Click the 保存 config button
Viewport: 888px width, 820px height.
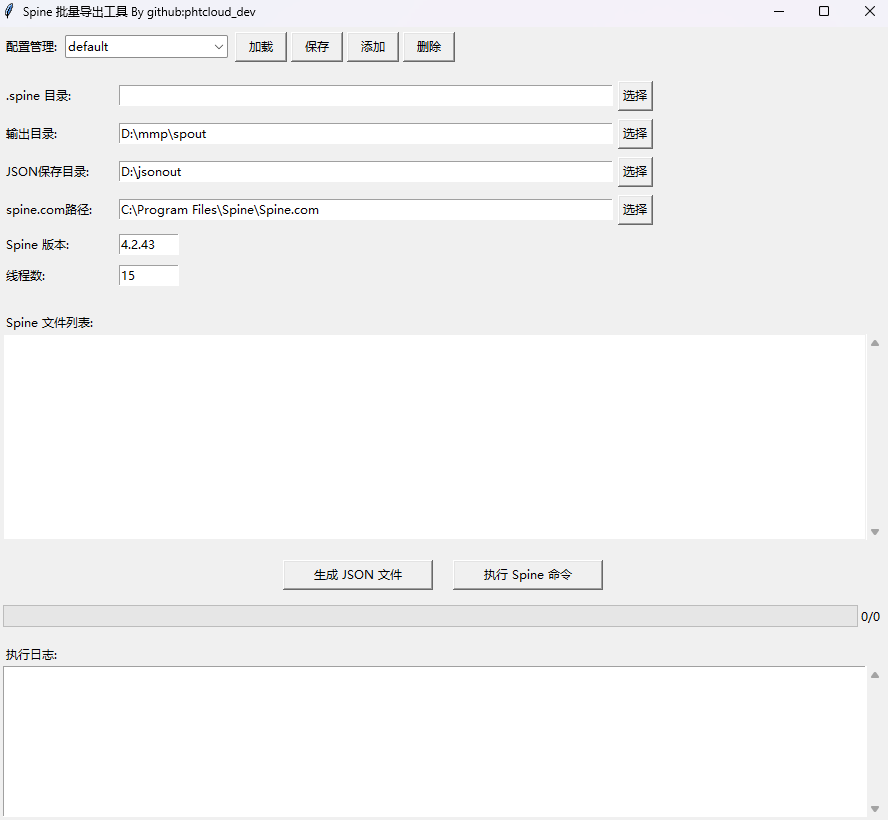click(x=317, y=46)
